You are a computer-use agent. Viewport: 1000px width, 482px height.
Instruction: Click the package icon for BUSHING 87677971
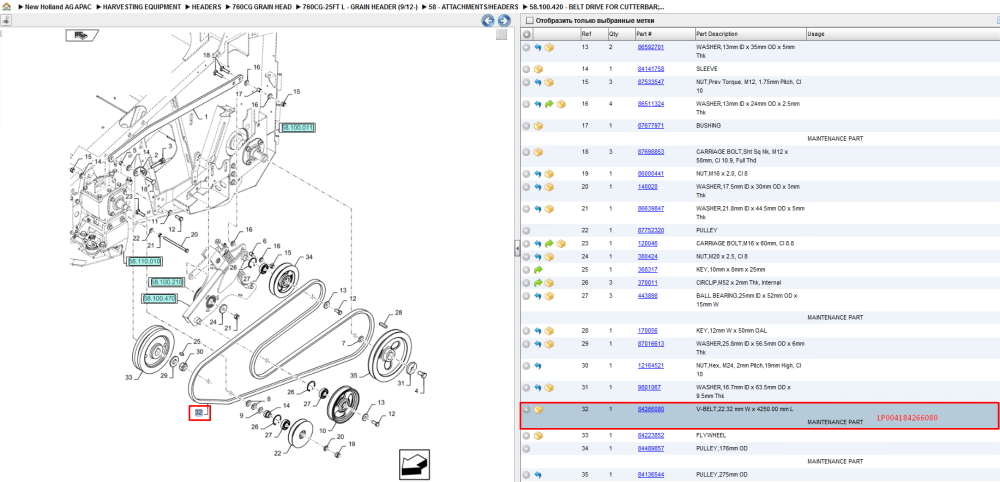pos(538,126)
